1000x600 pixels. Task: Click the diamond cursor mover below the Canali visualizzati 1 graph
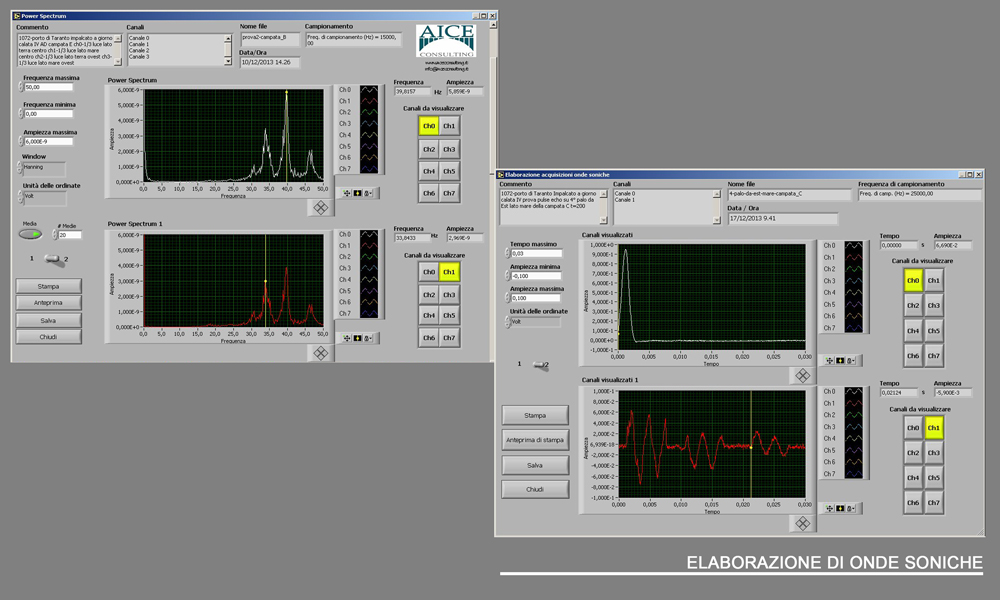point(802,523)
